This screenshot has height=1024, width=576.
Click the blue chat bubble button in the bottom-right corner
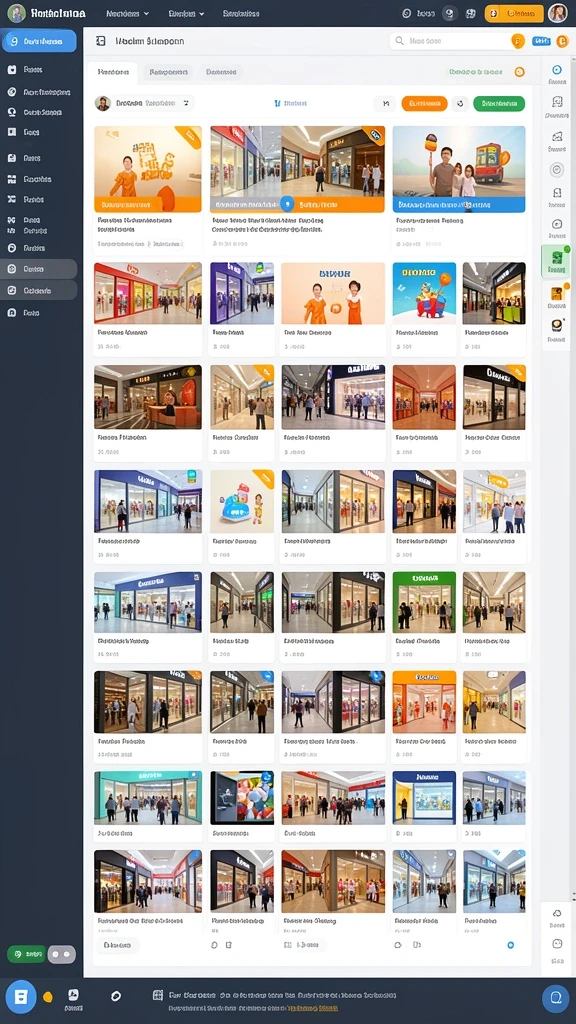[556, 998]
